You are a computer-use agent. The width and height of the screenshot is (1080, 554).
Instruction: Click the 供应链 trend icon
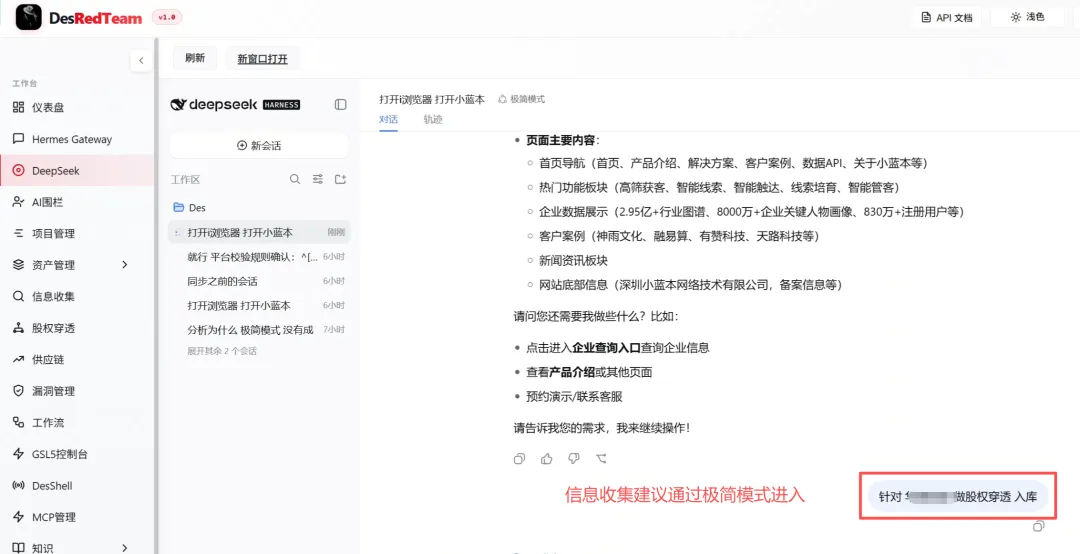pos(19,360)
